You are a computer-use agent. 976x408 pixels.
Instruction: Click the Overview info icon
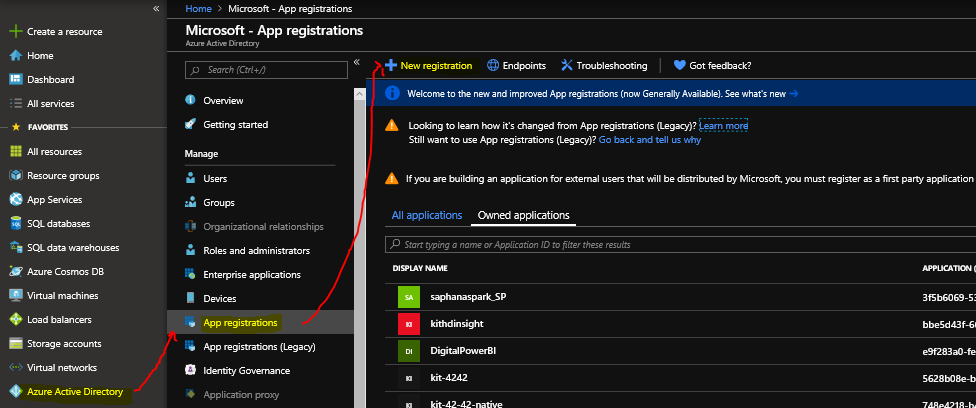(x=190, y=100)
